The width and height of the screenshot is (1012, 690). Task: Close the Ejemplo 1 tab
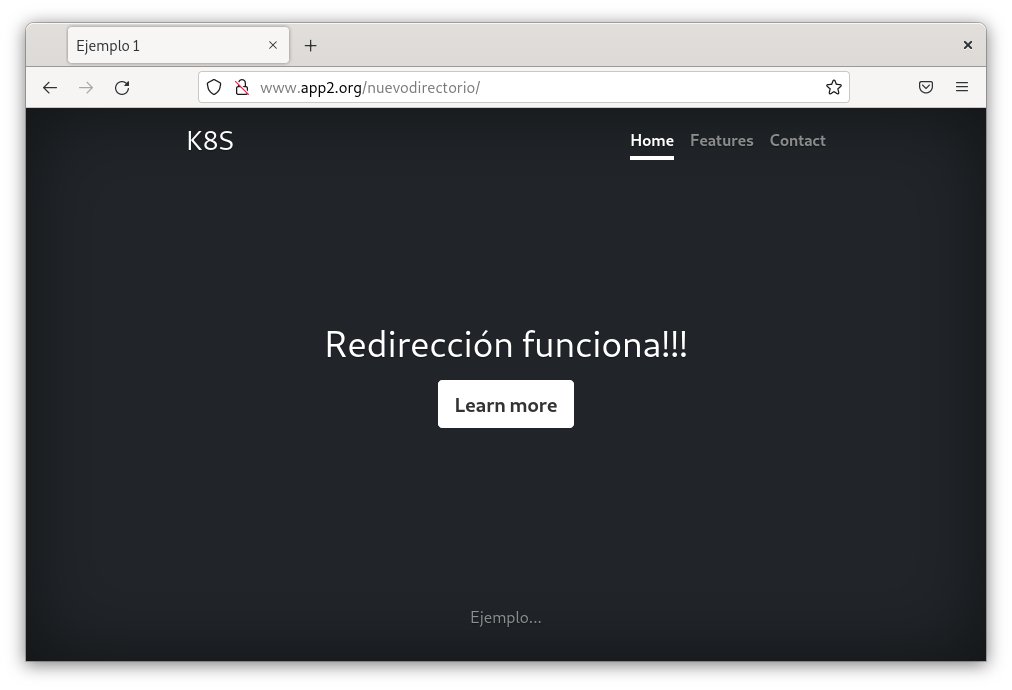tap(273, 46)
